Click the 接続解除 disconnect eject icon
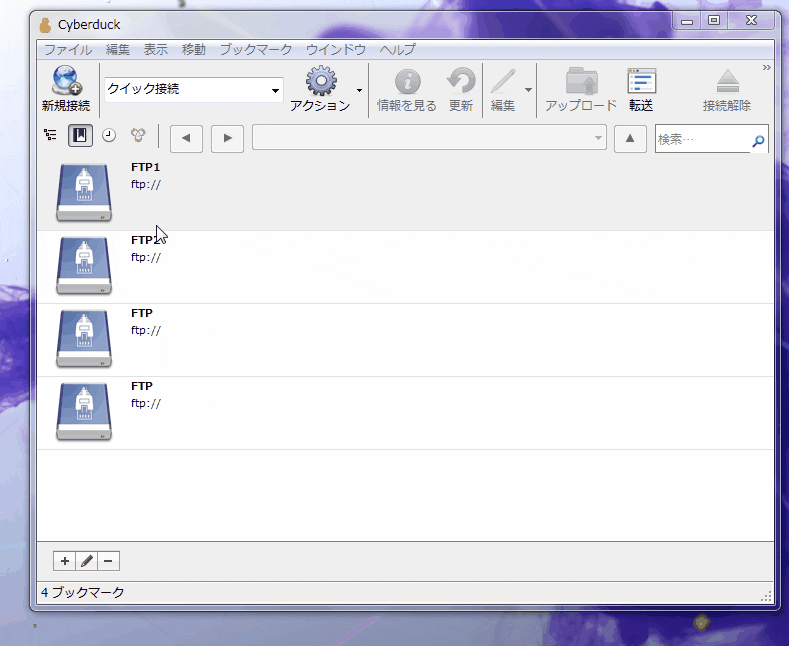This screenshot has height=646, width=789. [727, 82]
